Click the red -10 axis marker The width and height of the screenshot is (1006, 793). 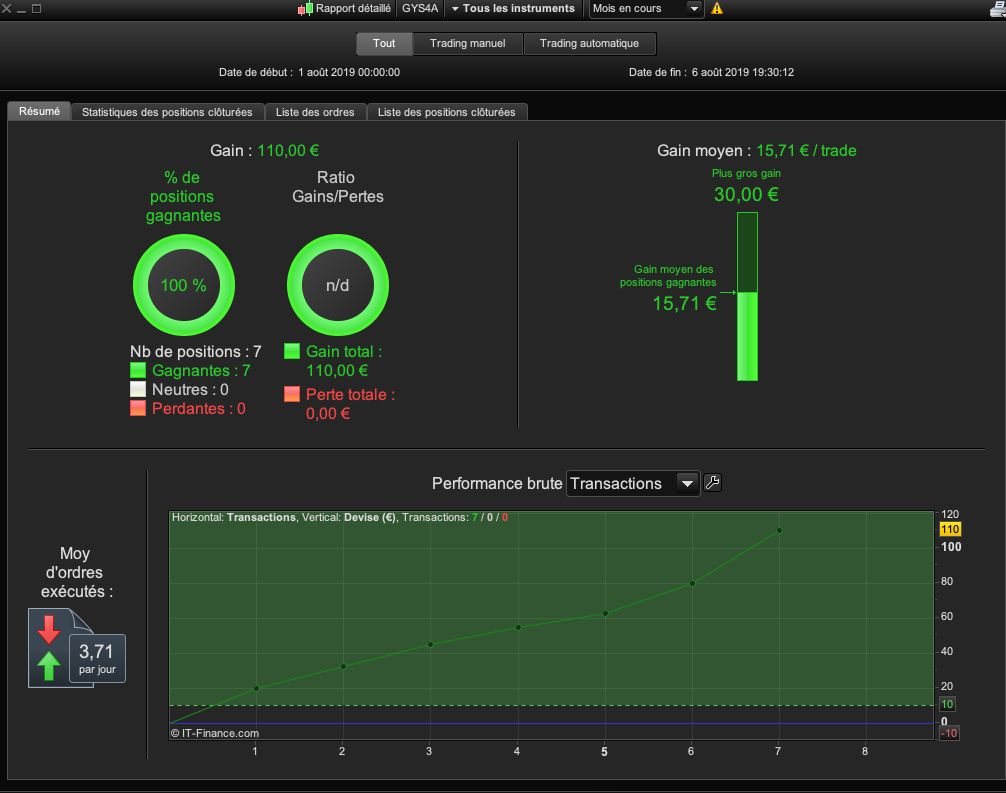click(x=949, y=733)
